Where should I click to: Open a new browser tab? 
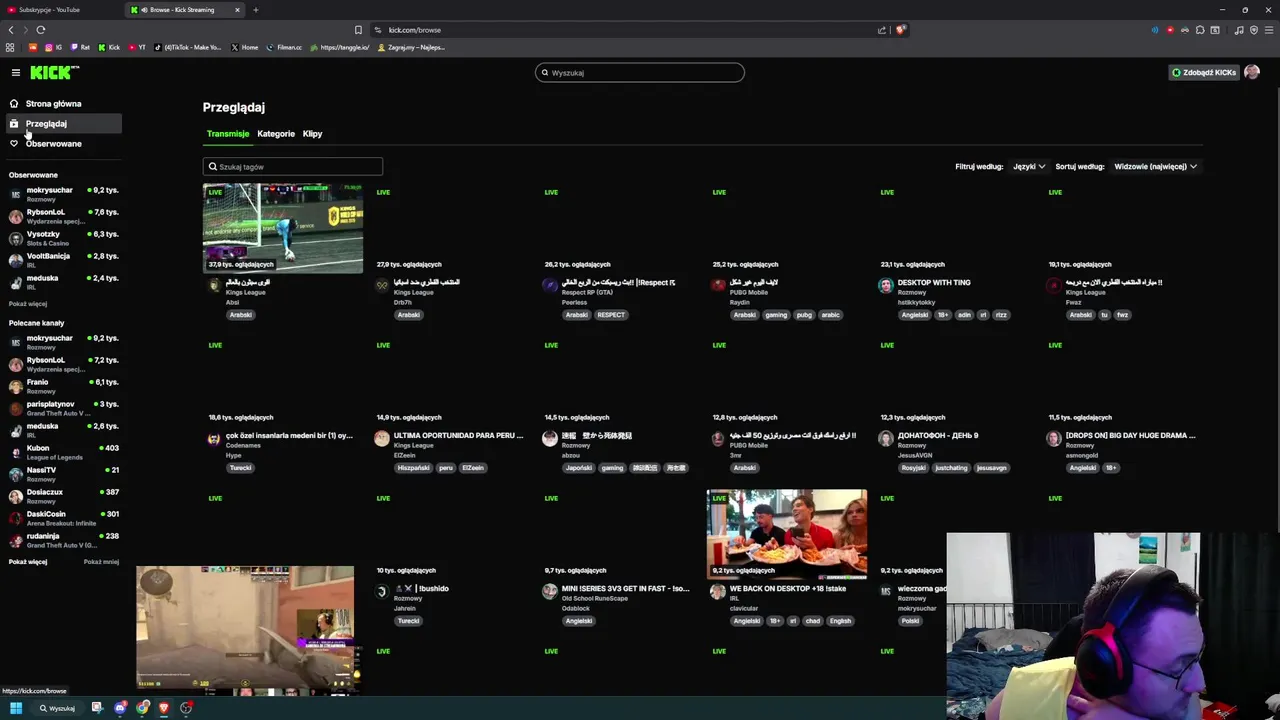pos(255,10)
